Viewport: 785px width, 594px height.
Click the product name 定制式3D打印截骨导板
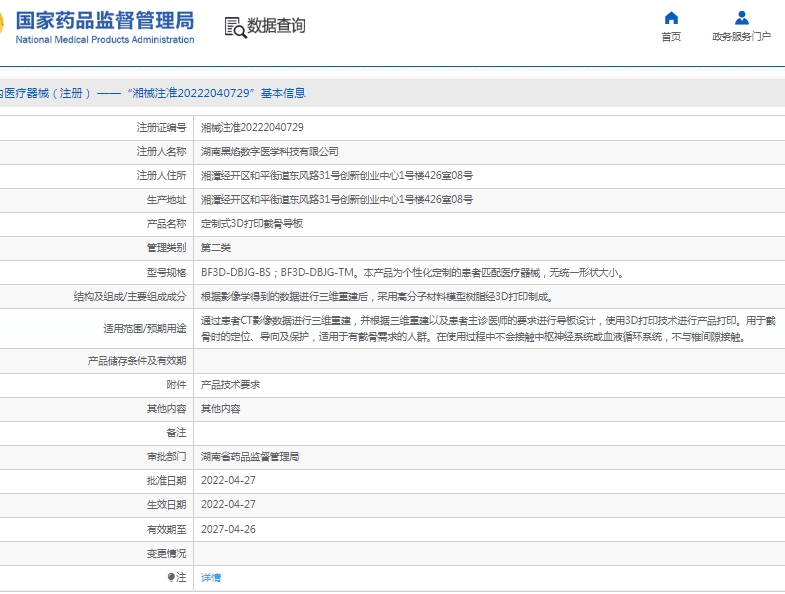[x=252, y=224]
